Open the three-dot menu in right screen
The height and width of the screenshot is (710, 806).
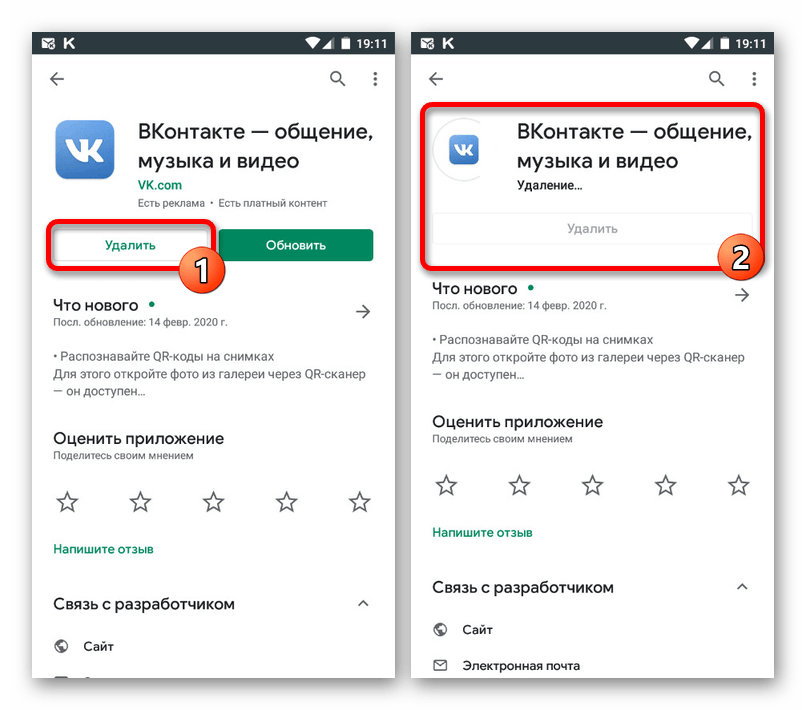coord(754,79)
